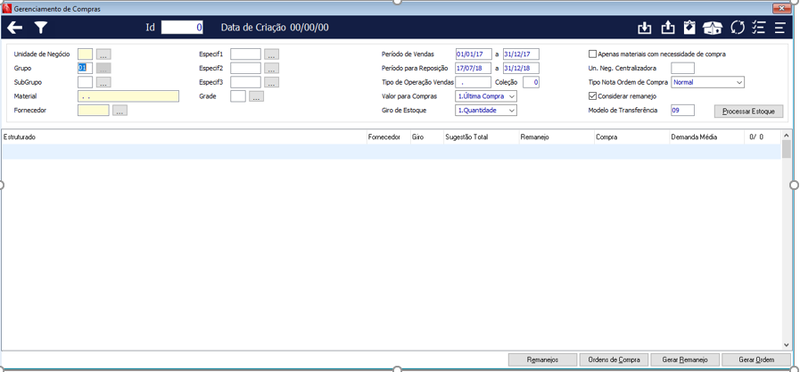Screen dimensions: 800x372
Task: Open the checklist icon
Action: [759, 28]
